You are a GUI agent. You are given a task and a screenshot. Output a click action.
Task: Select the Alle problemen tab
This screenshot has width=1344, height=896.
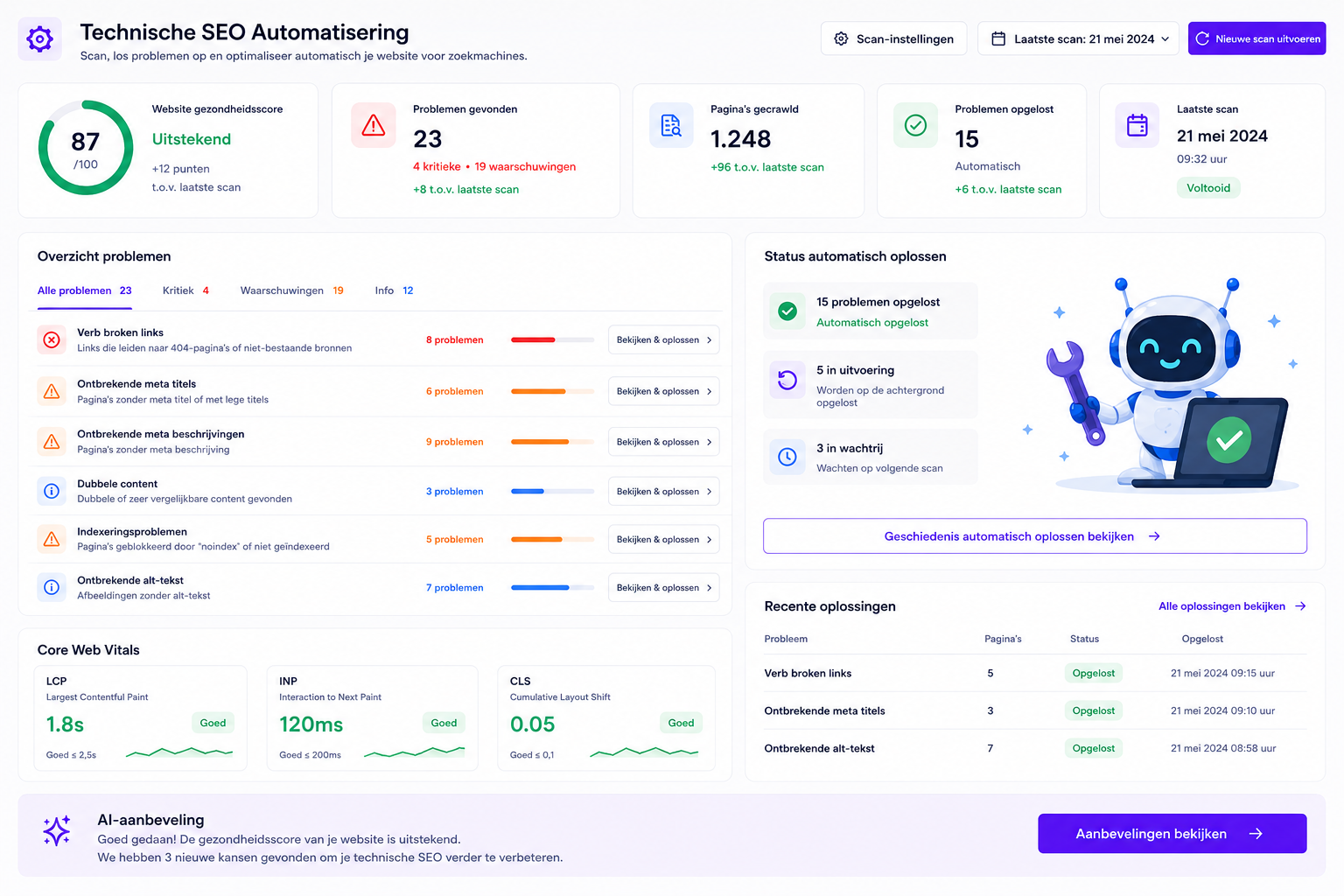[84, 290]
